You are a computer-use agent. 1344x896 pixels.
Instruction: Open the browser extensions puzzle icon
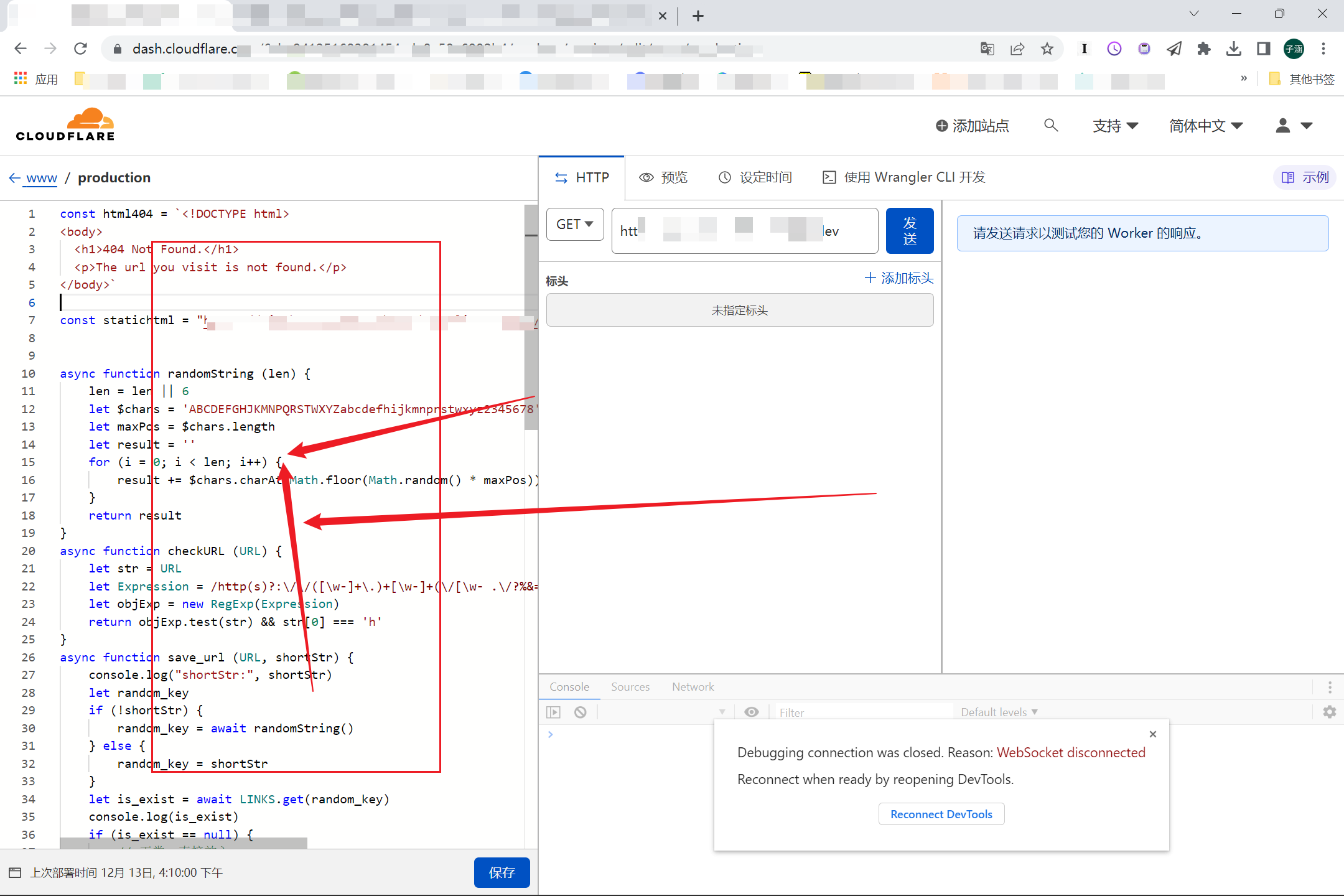point(1204,49)
